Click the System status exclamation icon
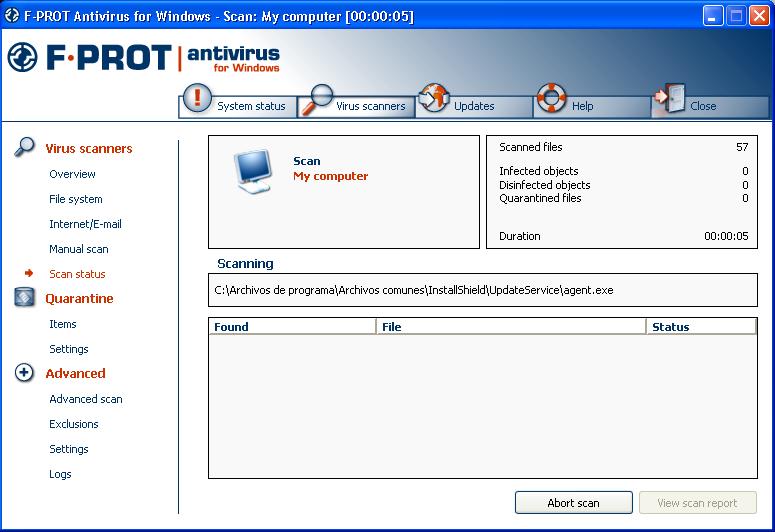The height and width of the screenshot is (532, 775). pyautogui.click(x=197, y=97)
